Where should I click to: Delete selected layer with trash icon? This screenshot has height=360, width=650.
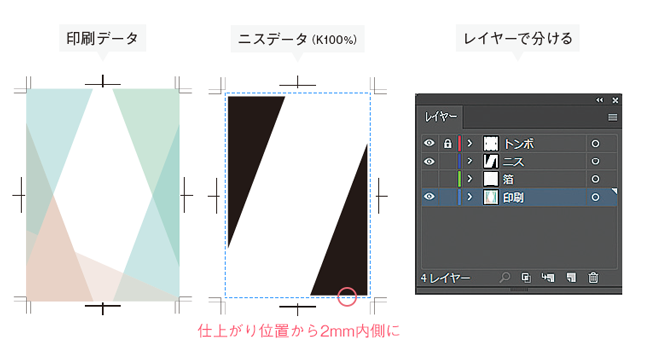593,277
